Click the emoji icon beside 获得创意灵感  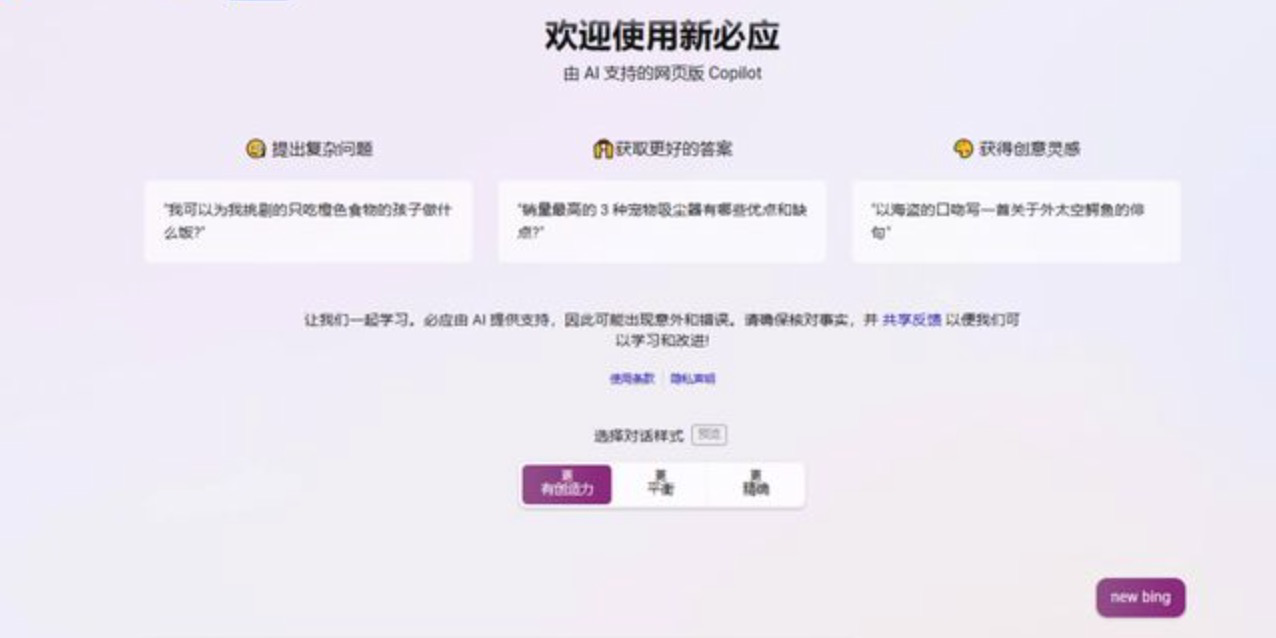click(963, 149)
